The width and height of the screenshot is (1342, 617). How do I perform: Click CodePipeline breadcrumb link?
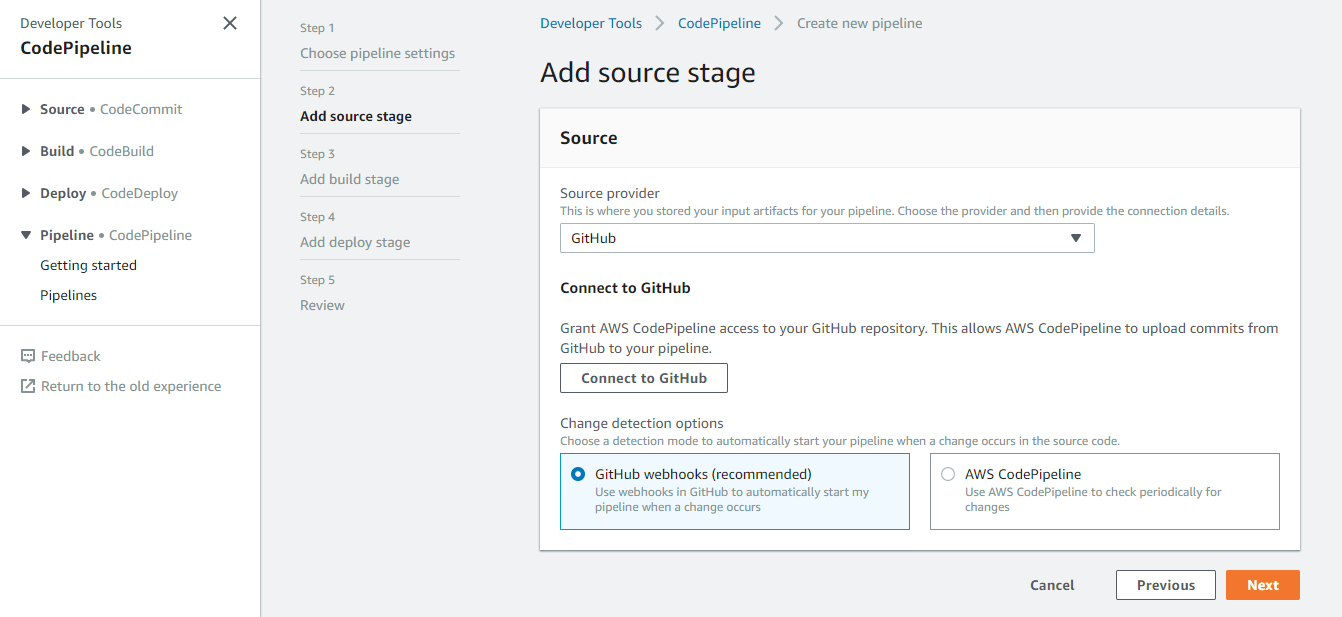[719, 23]
